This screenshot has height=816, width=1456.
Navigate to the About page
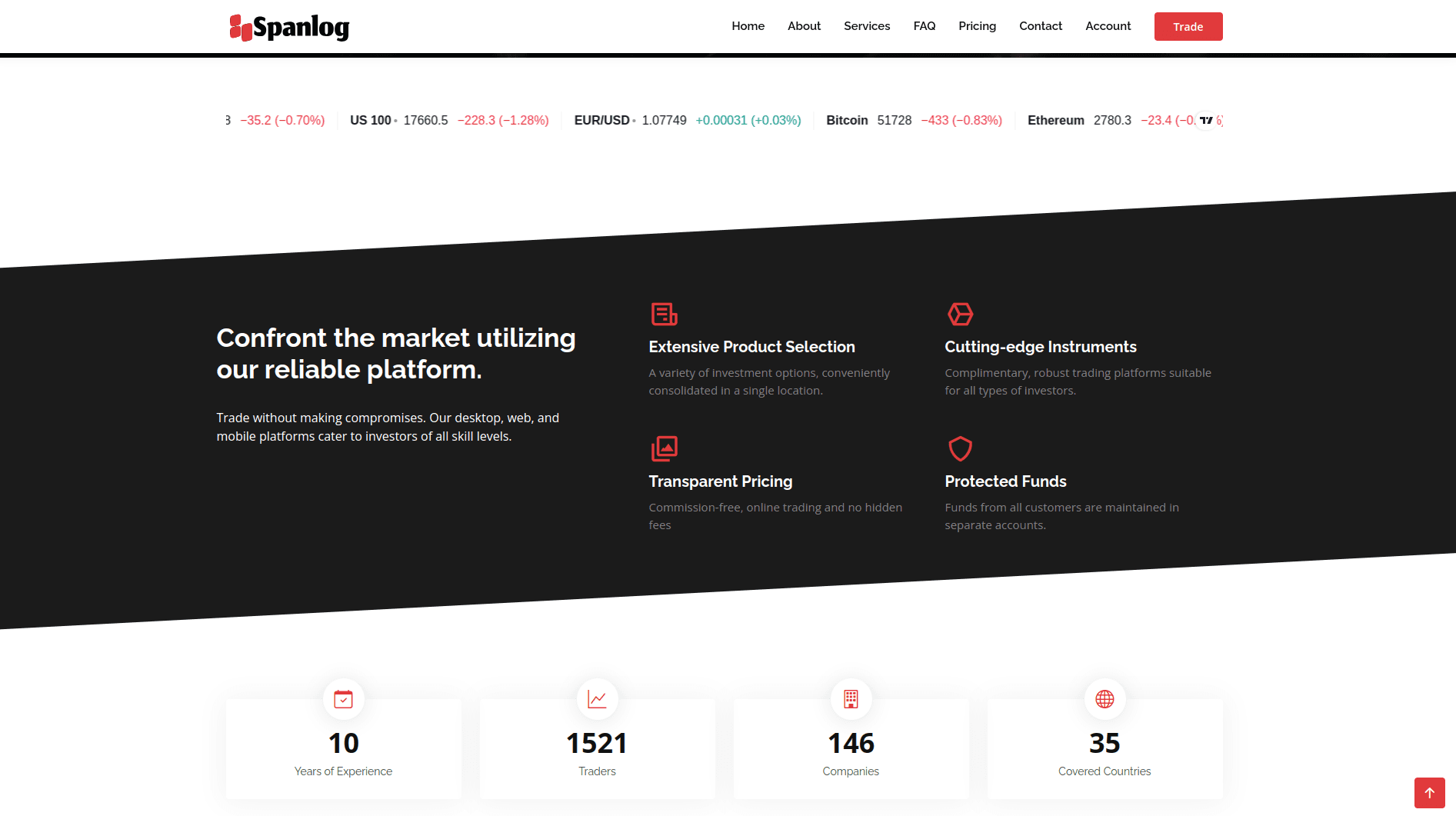point(804,25)
